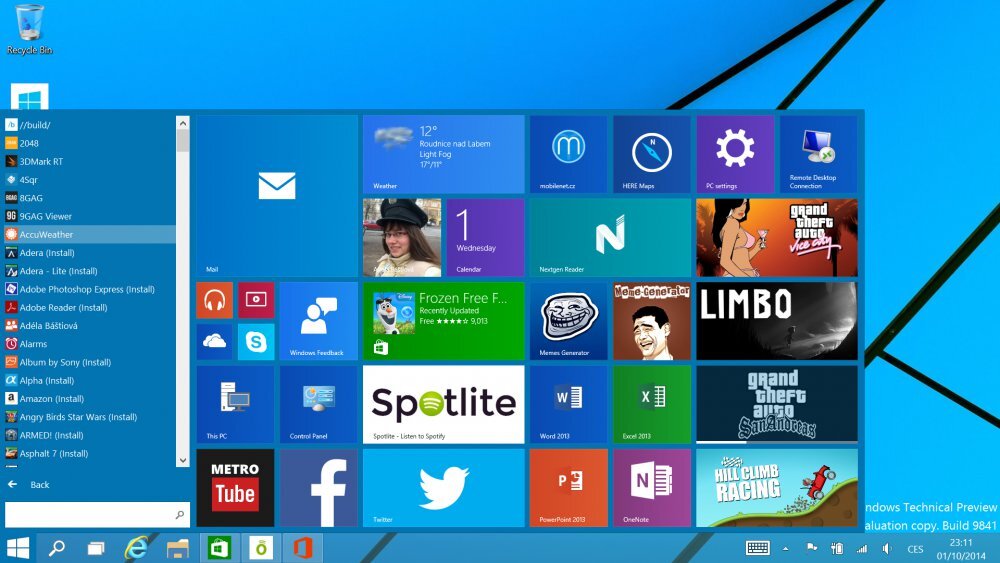The width and height of the screenshot is (1000, 563).
Task: Open the PC settings tile
Action: coord(735,154)
